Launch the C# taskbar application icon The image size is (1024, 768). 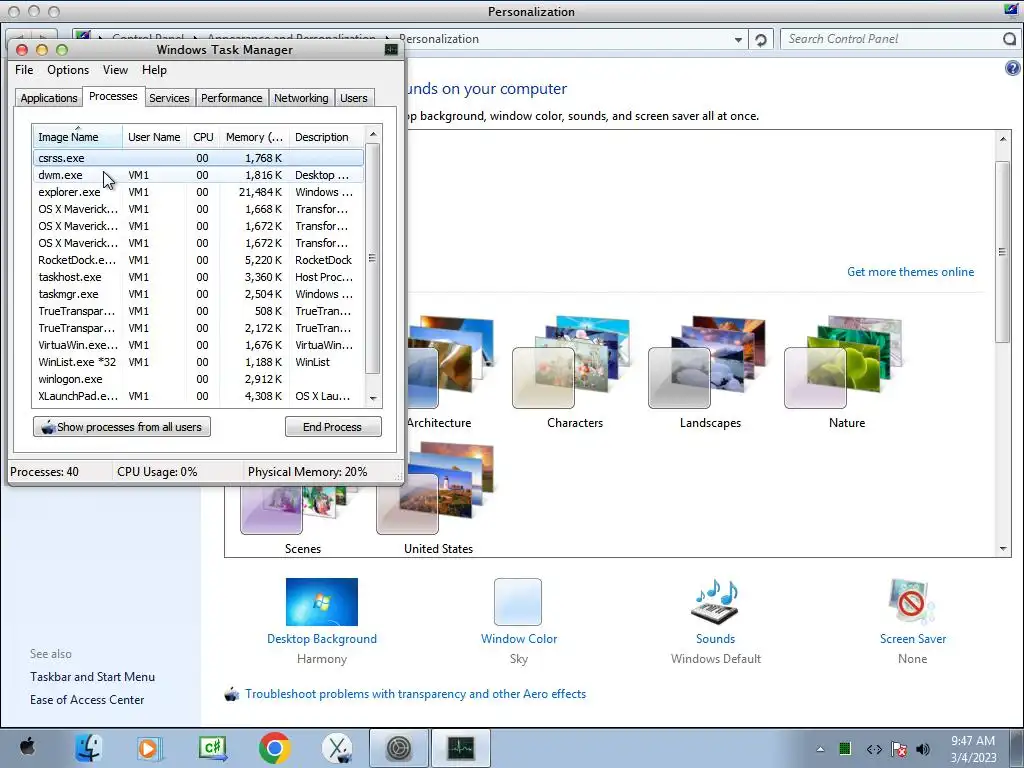[213, 748]
